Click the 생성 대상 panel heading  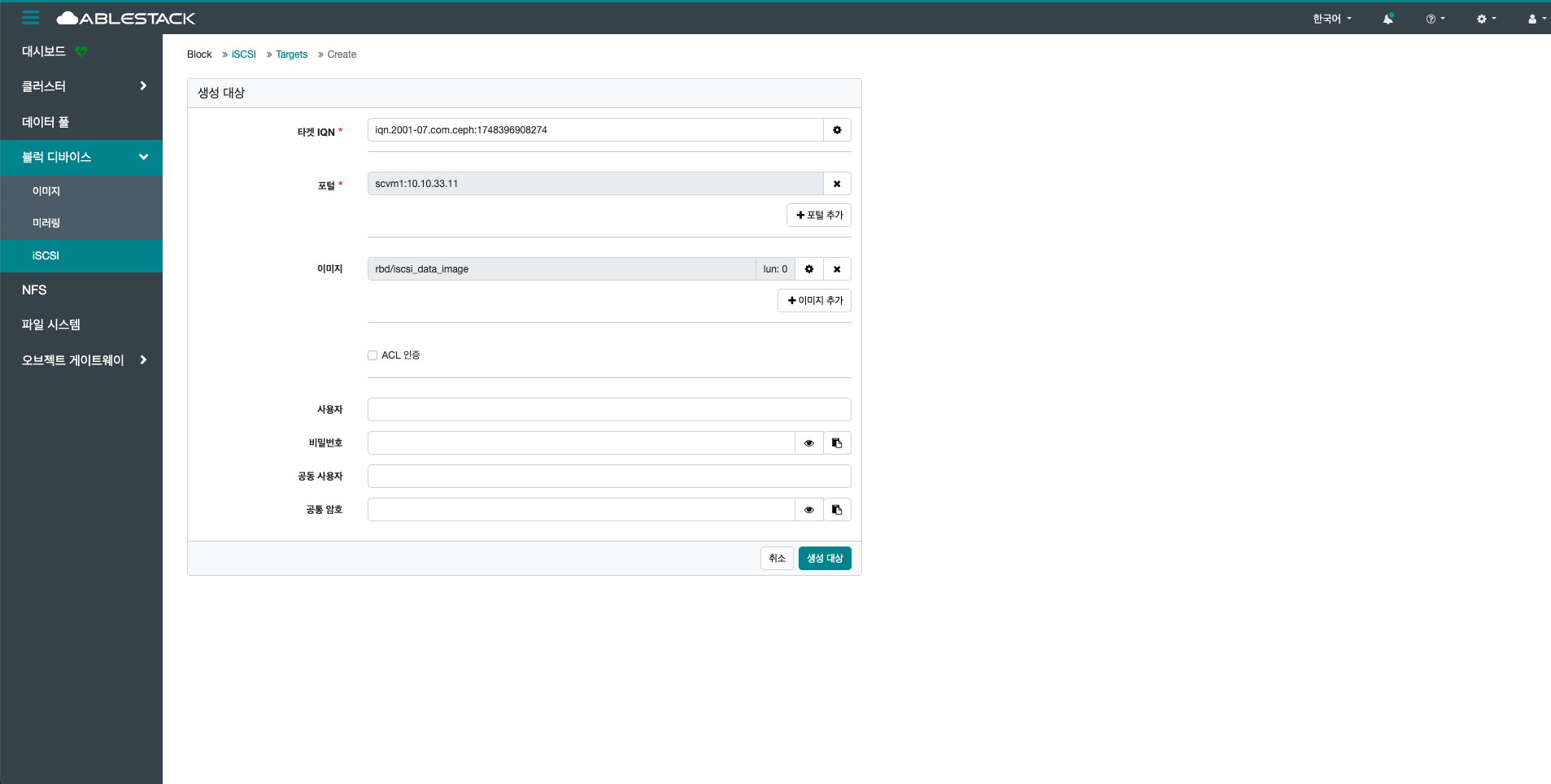[x=221, y=93]
